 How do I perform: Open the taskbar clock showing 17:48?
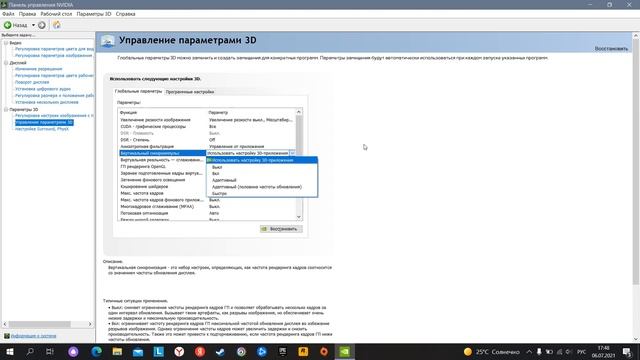pos(604,352)
